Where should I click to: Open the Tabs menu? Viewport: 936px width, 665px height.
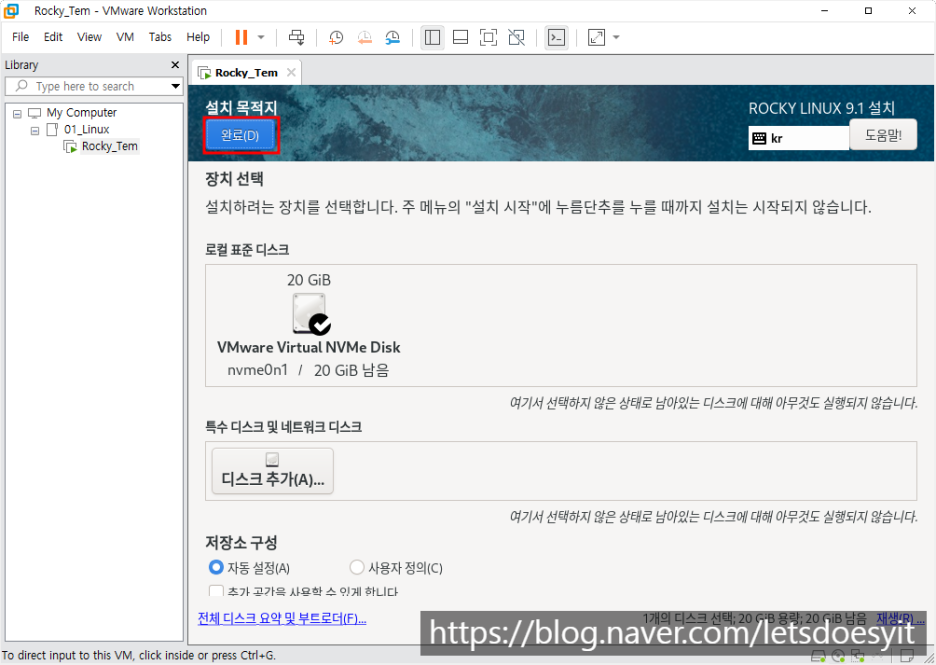[x=160, y=37]
